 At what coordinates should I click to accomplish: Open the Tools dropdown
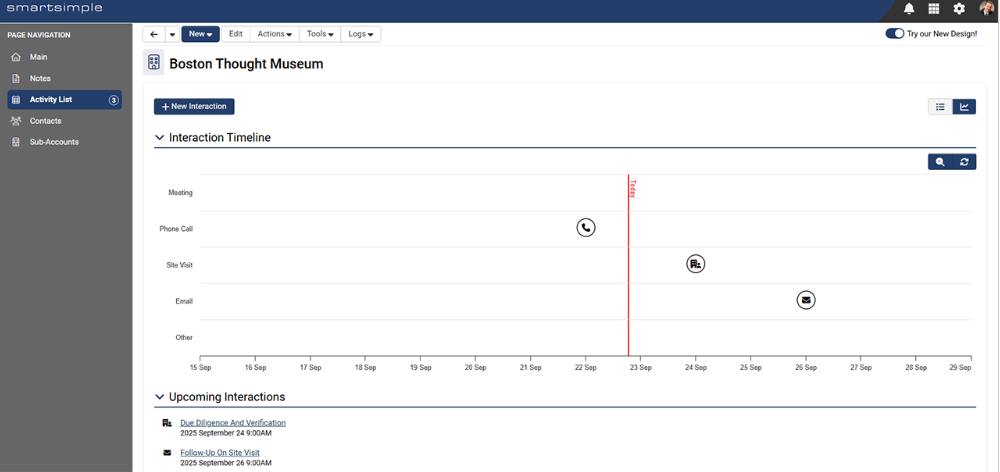tap(320, 34)
